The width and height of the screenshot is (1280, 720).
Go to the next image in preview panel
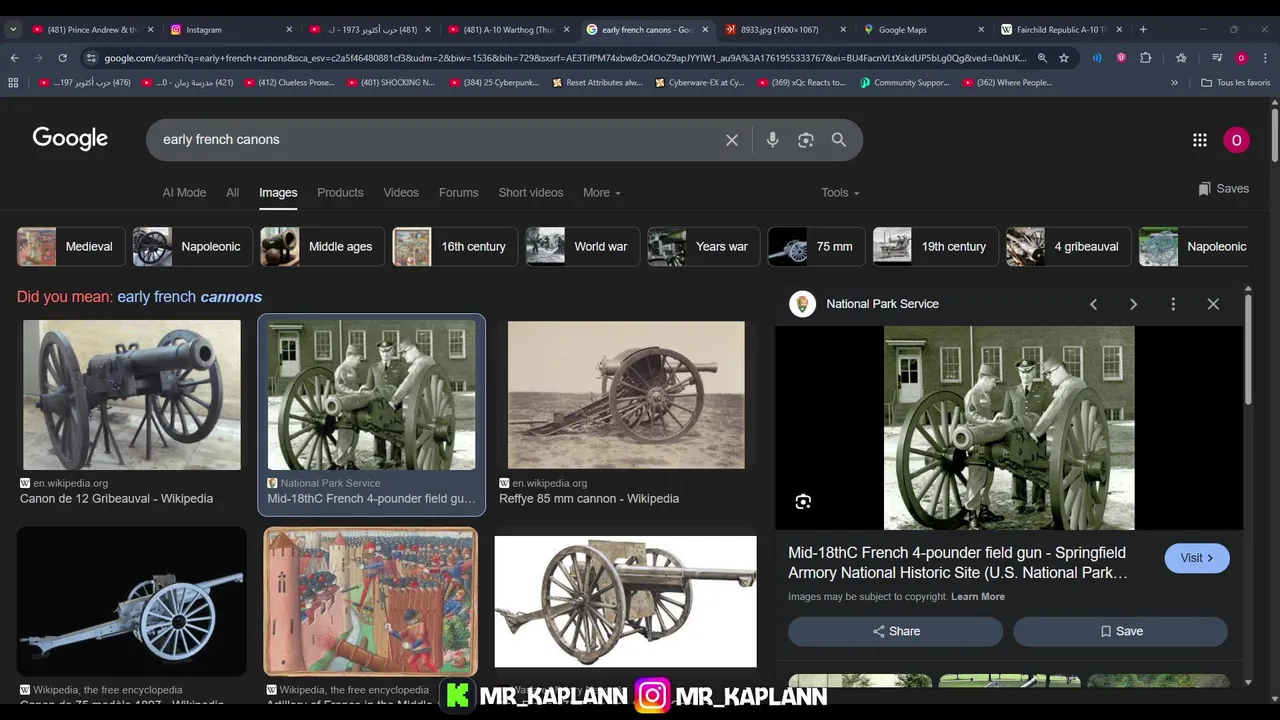pos(1133,304)
